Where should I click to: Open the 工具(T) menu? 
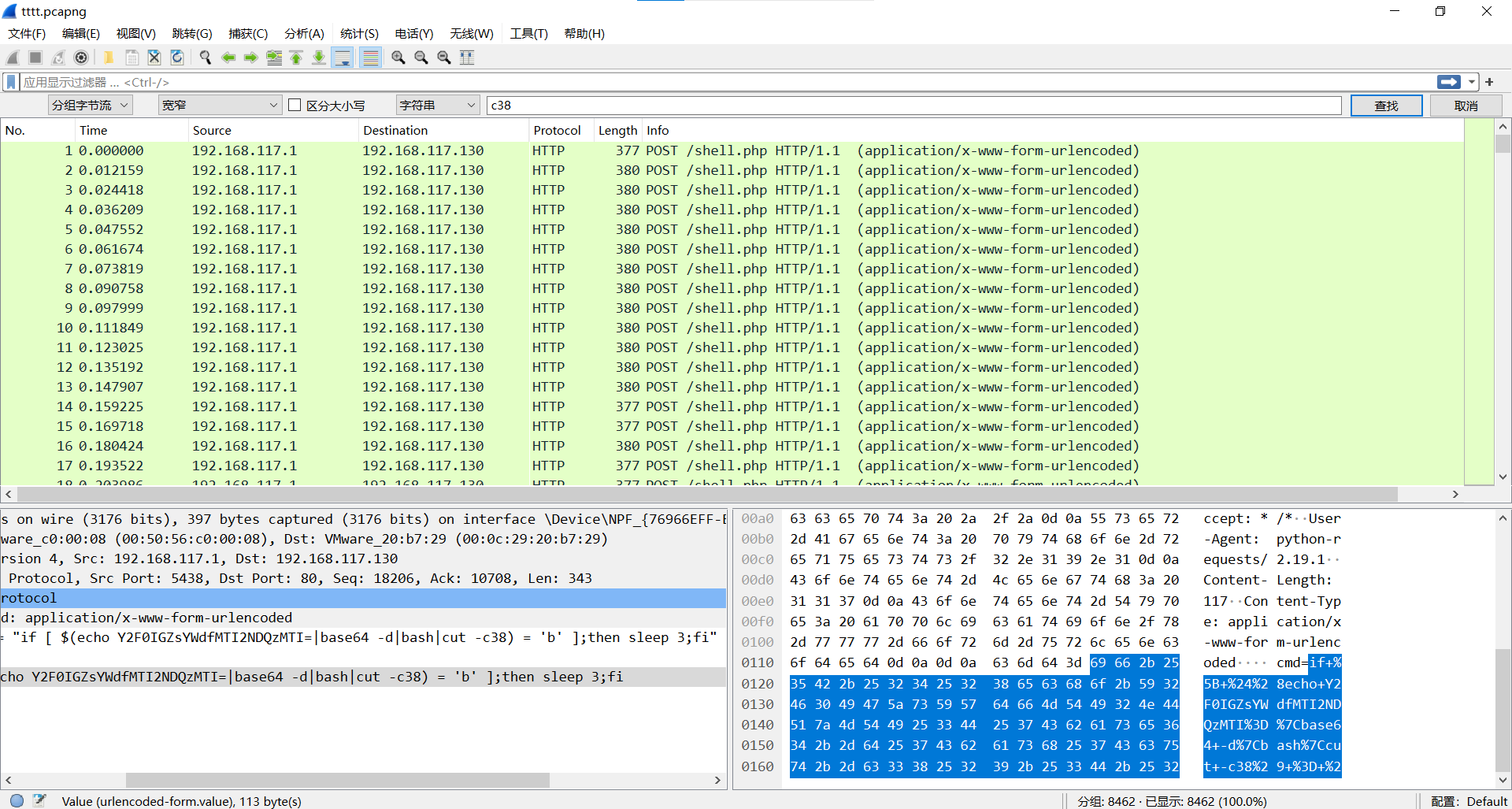click(x=528, y=33)
